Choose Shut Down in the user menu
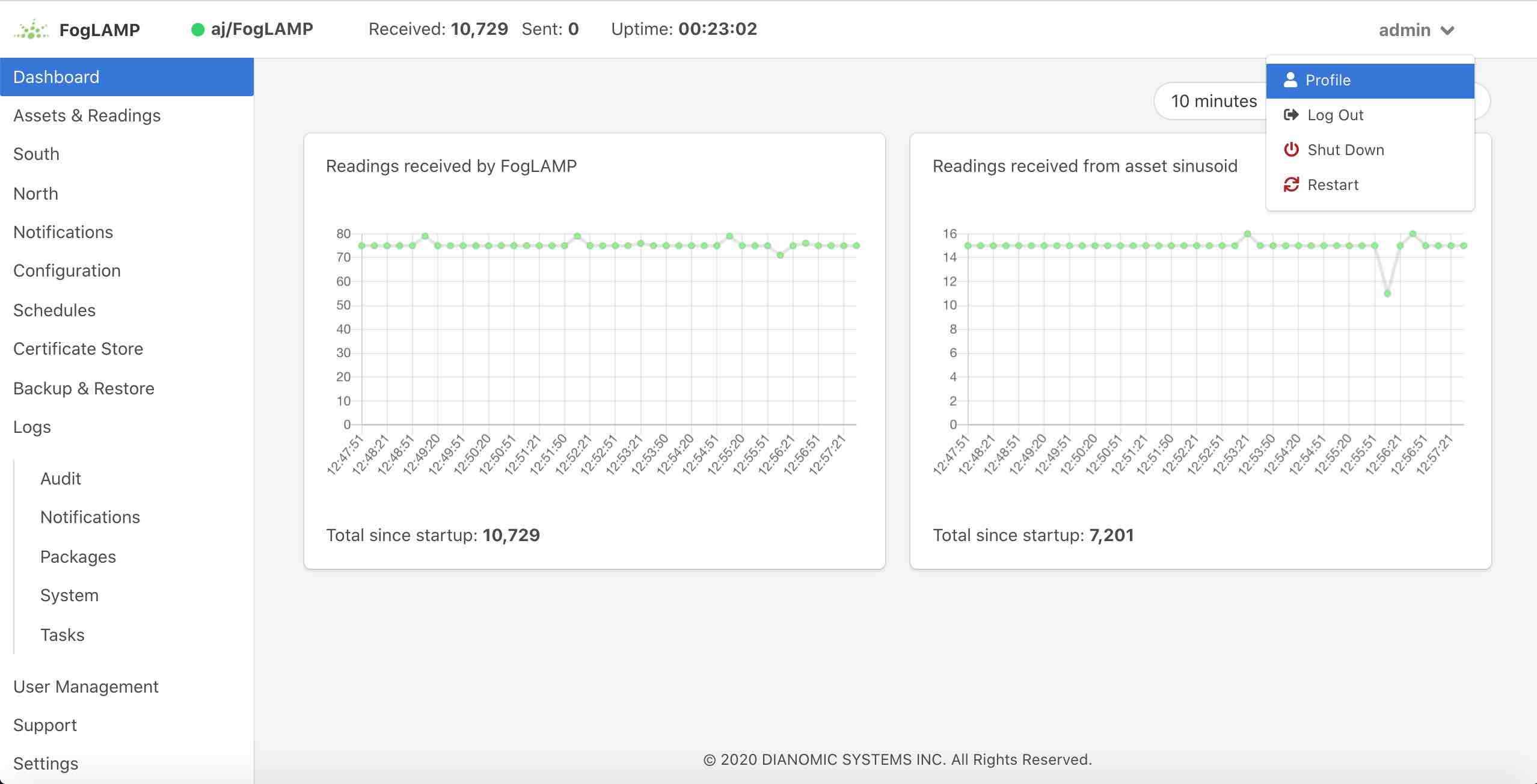 point(1345,150)
